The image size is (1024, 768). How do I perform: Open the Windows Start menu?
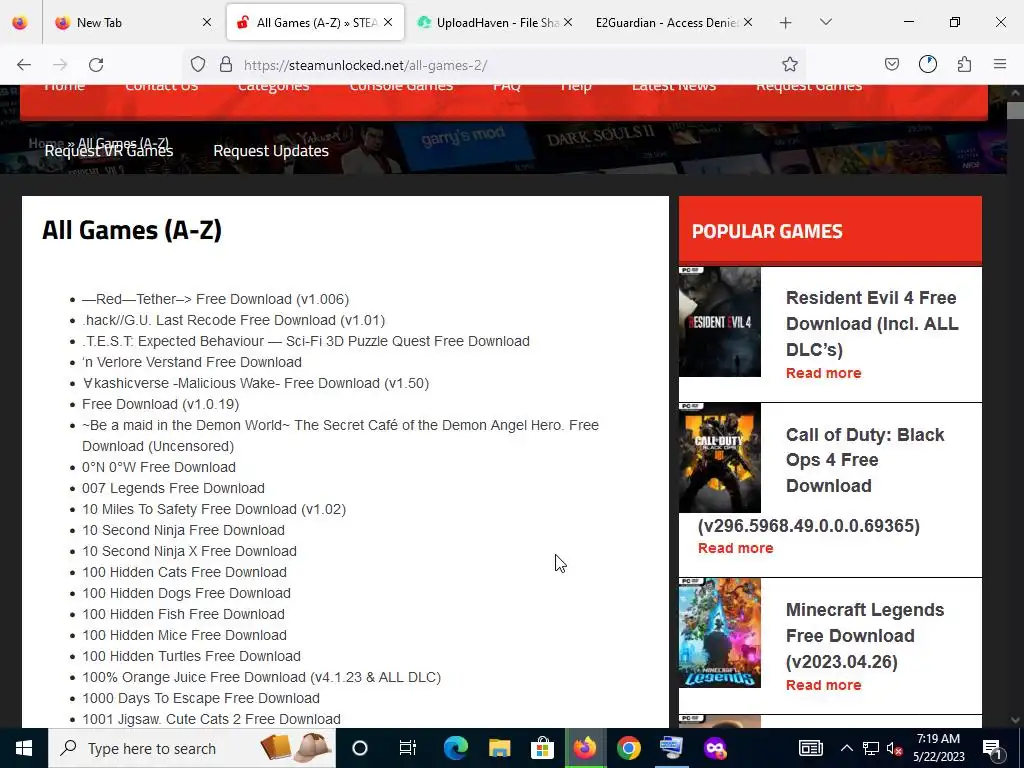click(24, 748)
